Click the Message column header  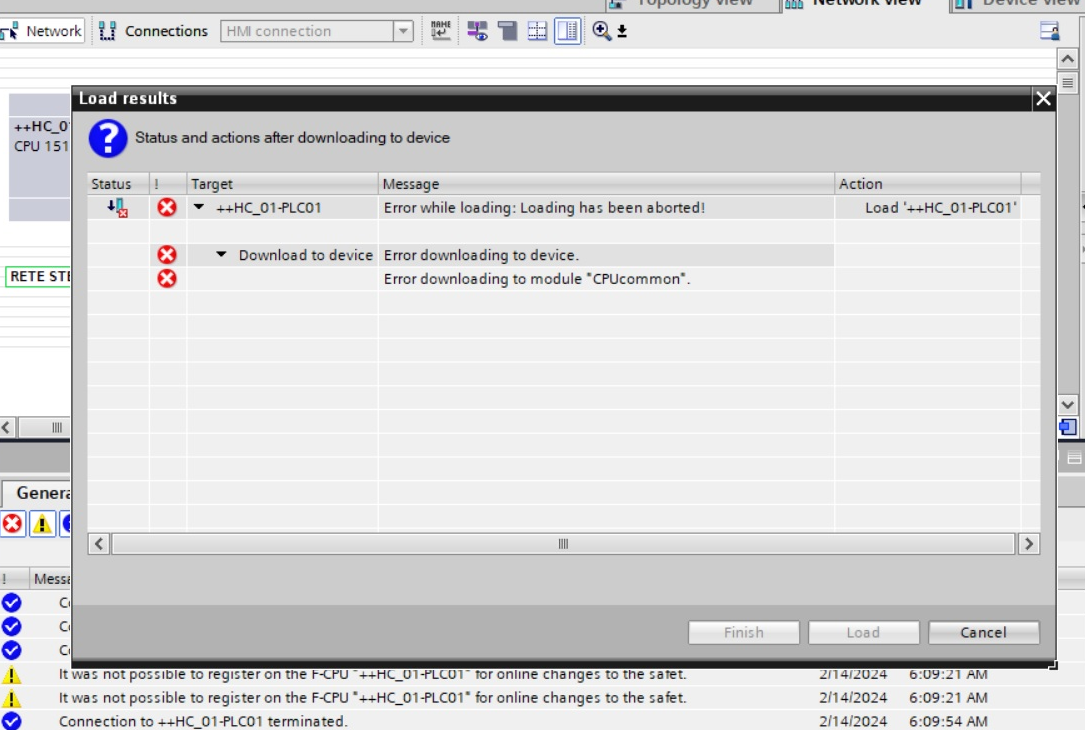[606, 183]
